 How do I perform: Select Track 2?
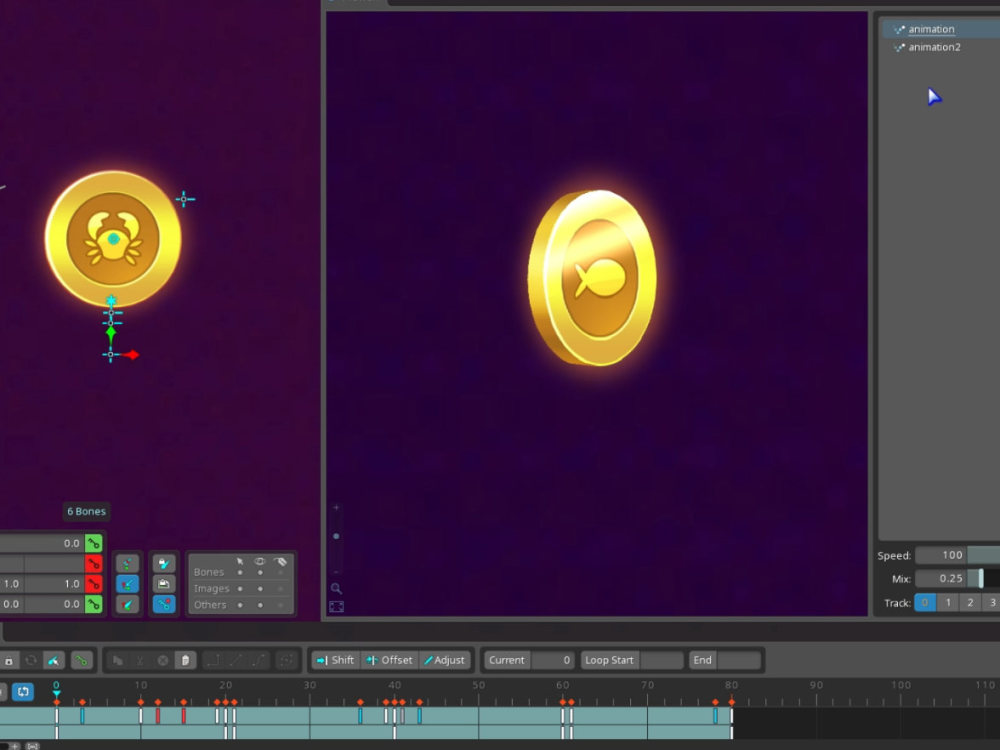click(970, 603)
